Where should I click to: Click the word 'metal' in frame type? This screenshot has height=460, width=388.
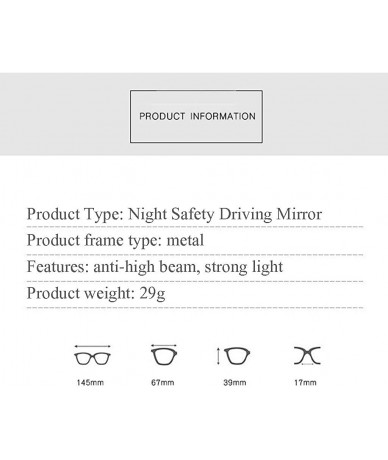pos(185,240)
